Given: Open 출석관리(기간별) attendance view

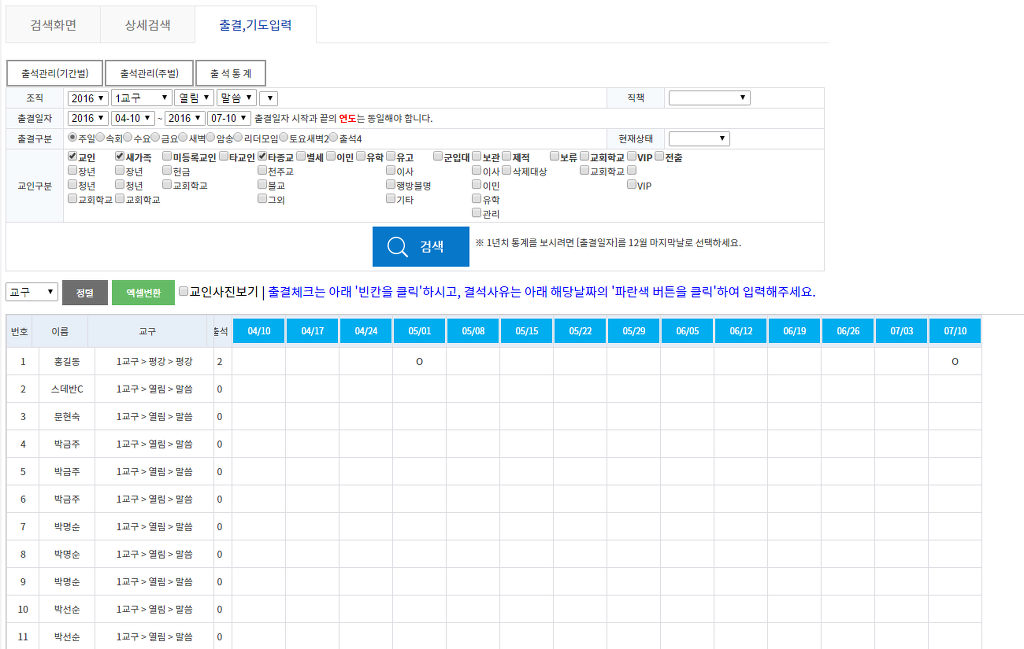Looking at the screenshot, I should pyautogui.click(x=55, y=73).
